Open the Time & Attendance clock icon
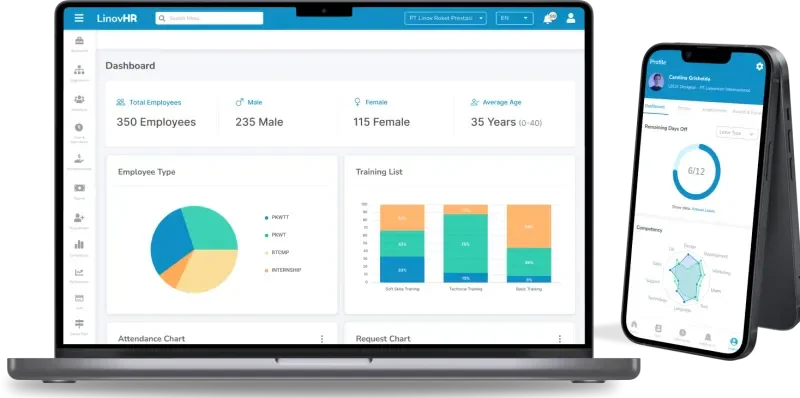Screen dimensions: 800x398 79,128
